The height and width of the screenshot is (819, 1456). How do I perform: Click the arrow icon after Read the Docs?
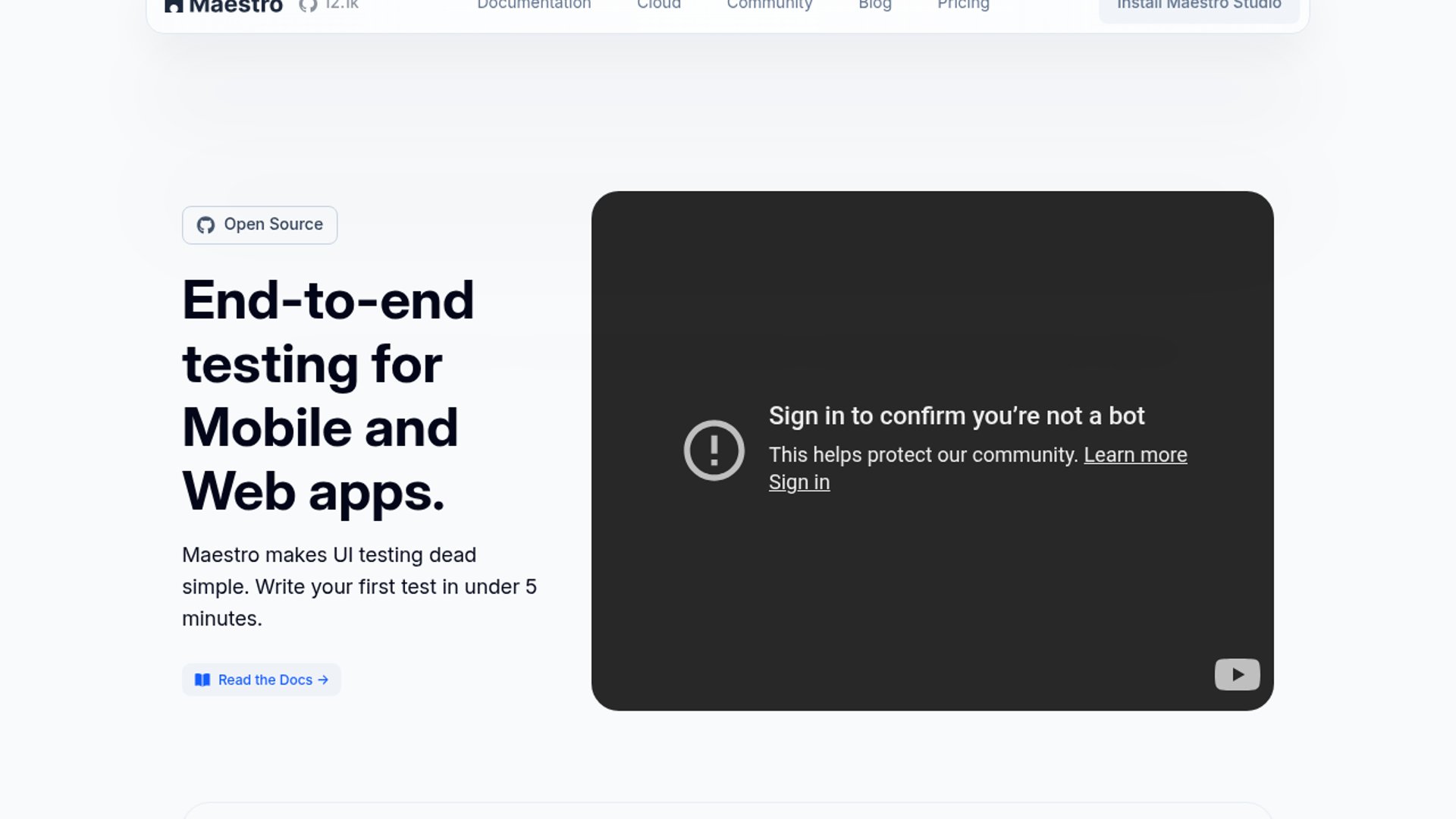(323, 680)
